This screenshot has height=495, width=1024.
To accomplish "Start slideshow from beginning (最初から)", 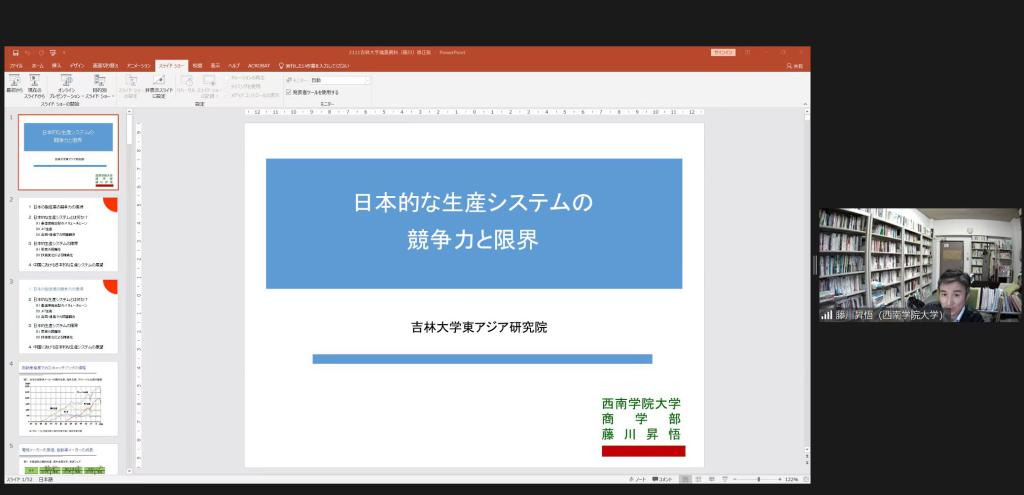I will [14, 83].
